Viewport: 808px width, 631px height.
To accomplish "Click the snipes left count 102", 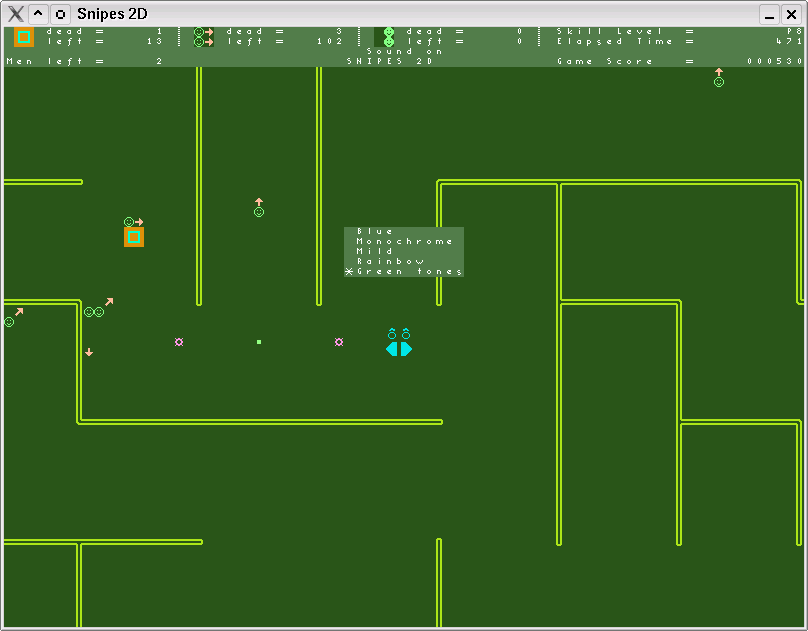I will click(x=330, y=41).
